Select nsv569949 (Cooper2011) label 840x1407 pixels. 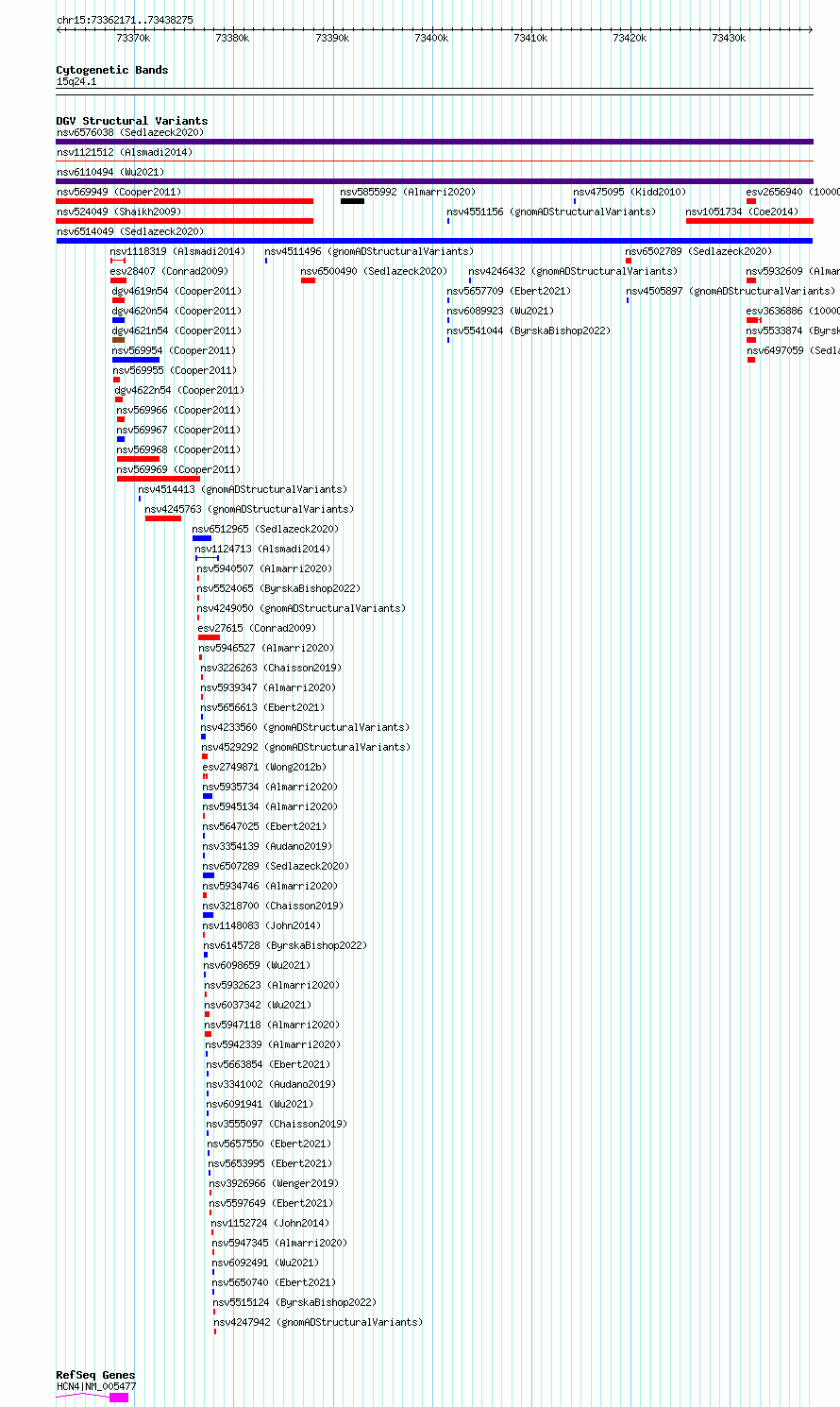coord(119,192)
